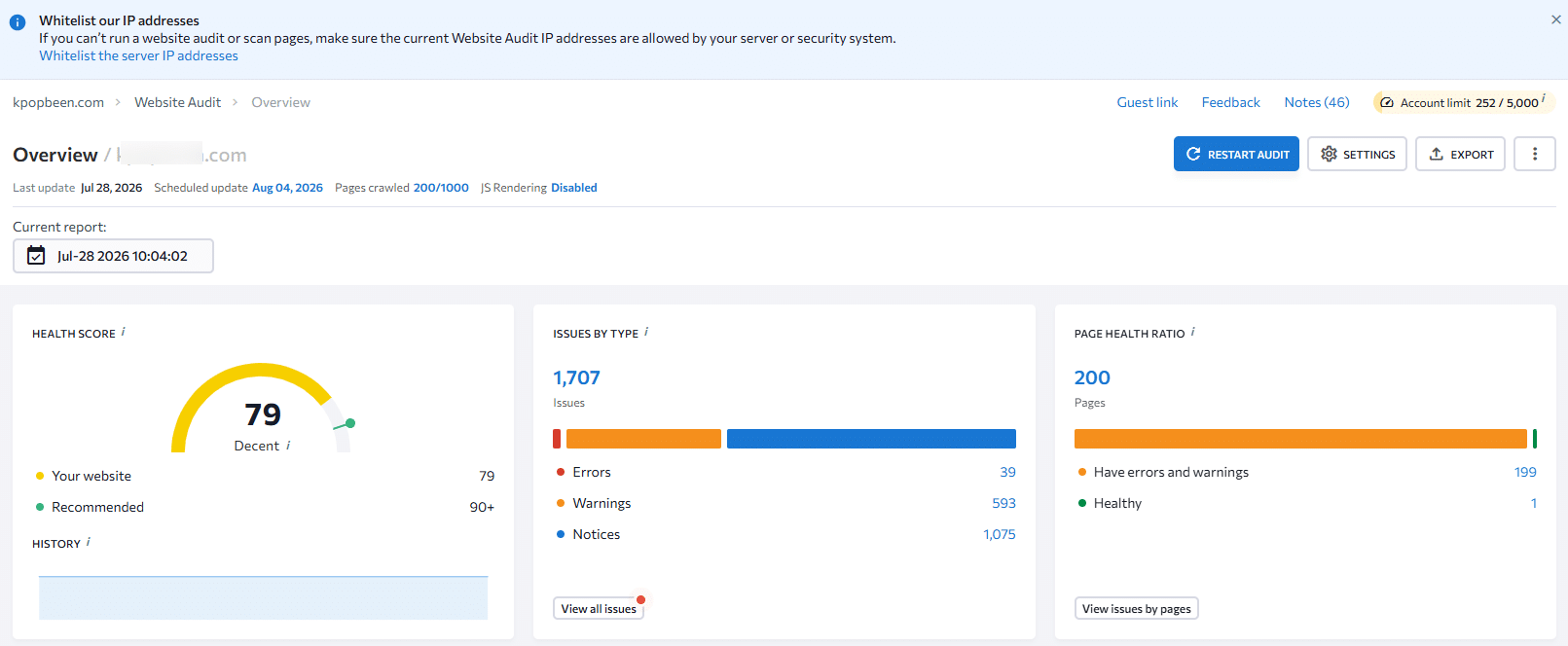1568x646 pixels.
Task: Open the Feedback link
Action: [1230, 102]
